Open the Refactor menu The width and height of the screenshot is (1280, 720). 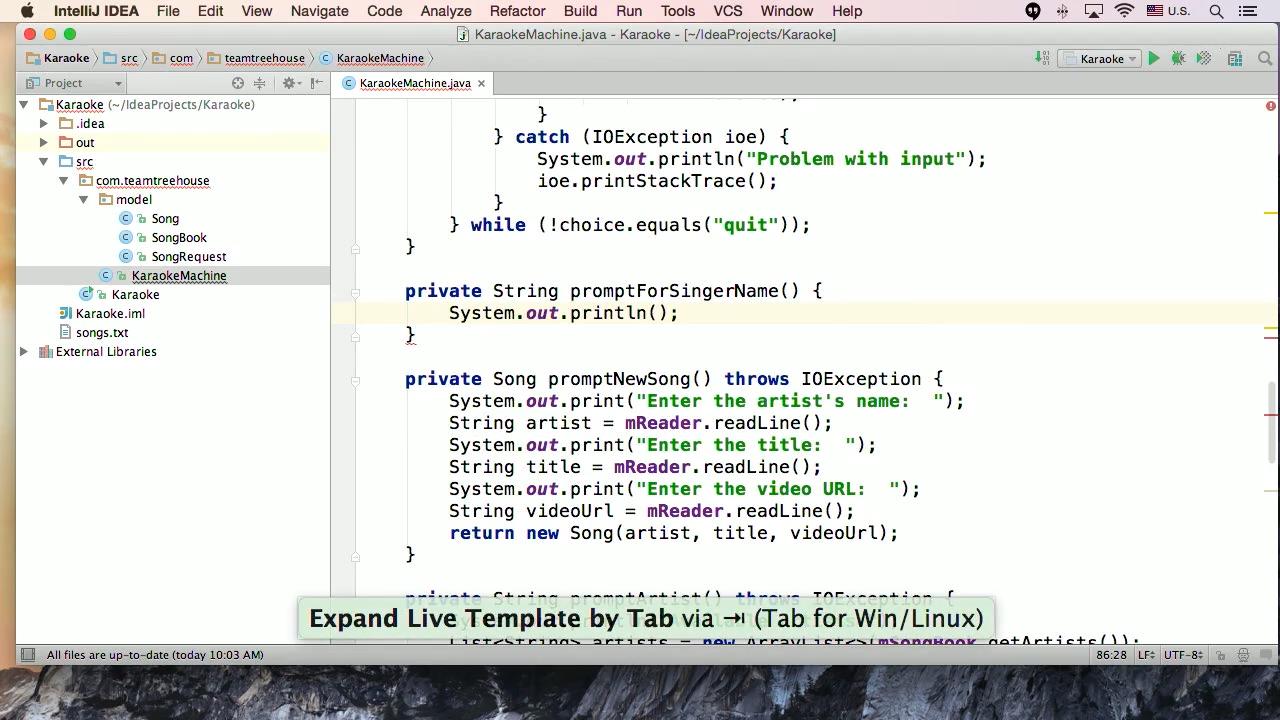click(517, 11)
